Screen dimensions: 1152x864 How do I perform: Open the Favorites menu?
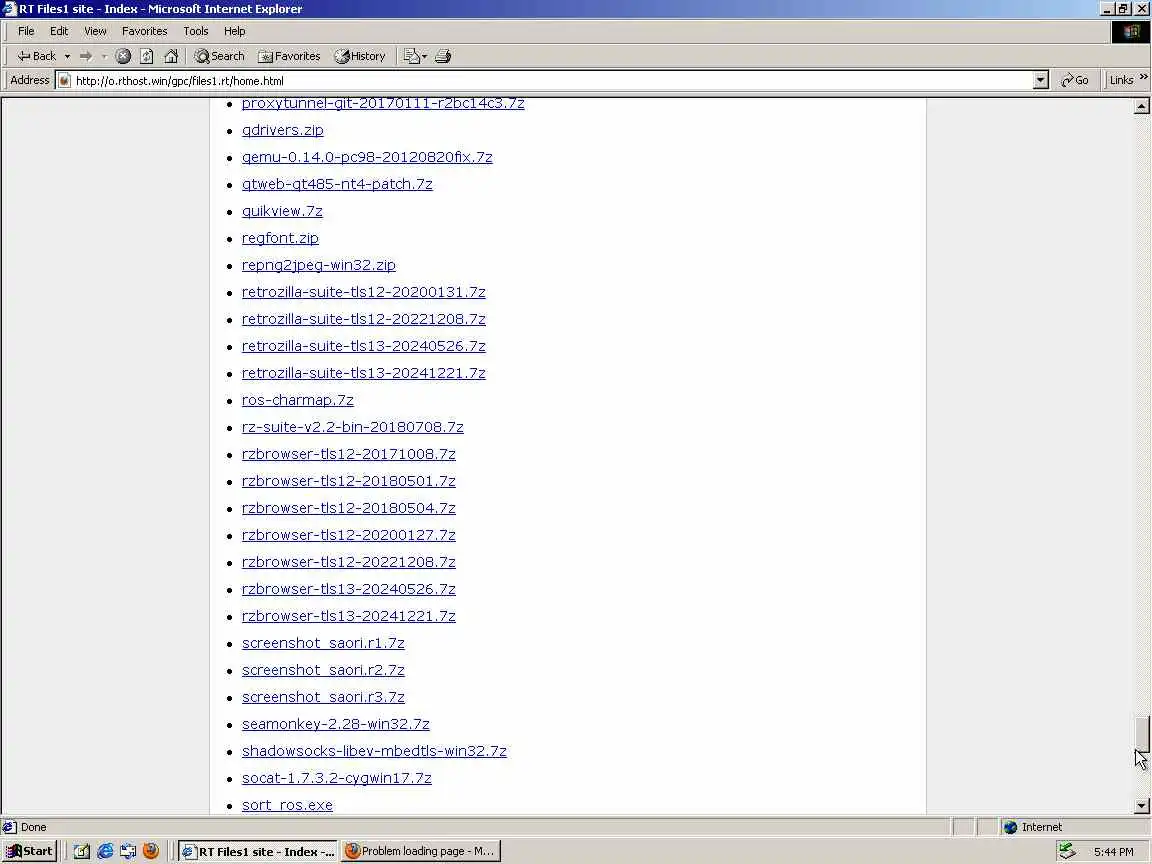click(144, 31)
